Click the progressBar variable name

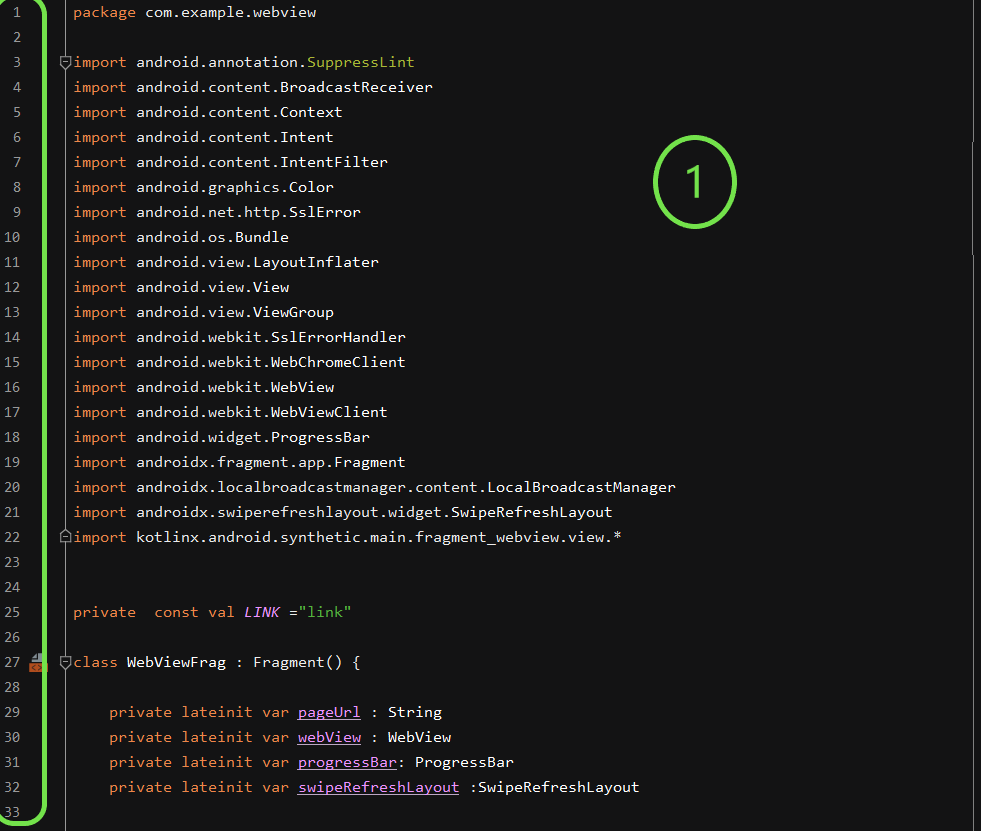pyautogui.click(x=347, y=762)
